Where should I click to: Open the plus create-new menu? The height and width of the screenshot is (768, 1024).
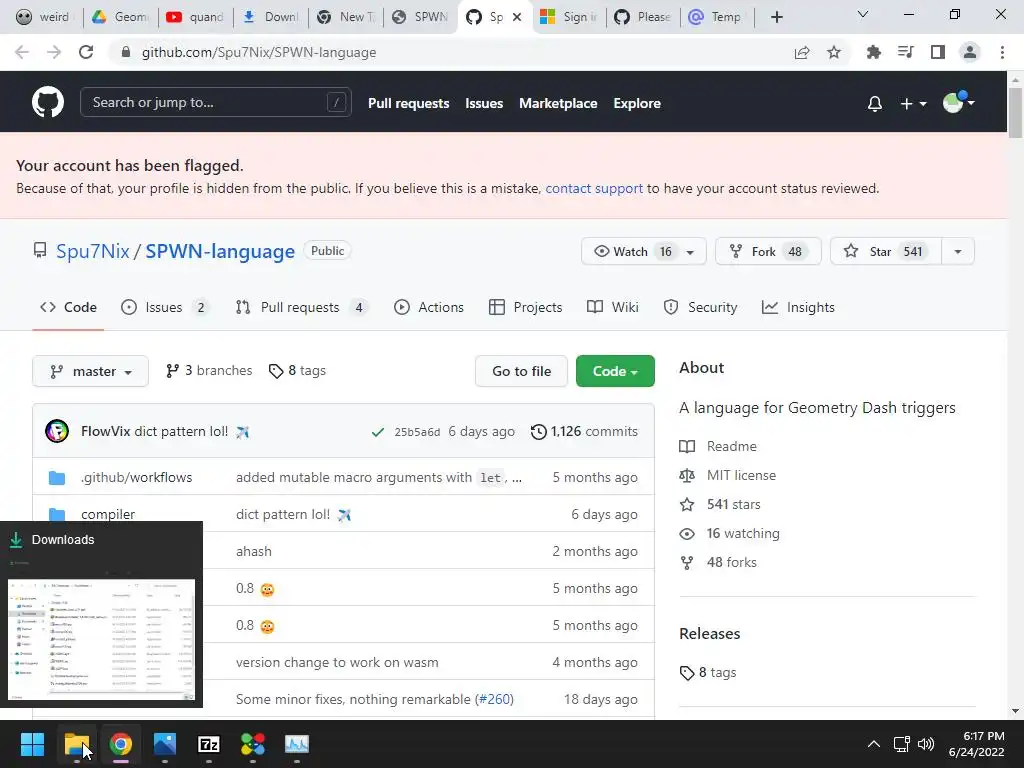pyautogui.click(x=913, y=103)
